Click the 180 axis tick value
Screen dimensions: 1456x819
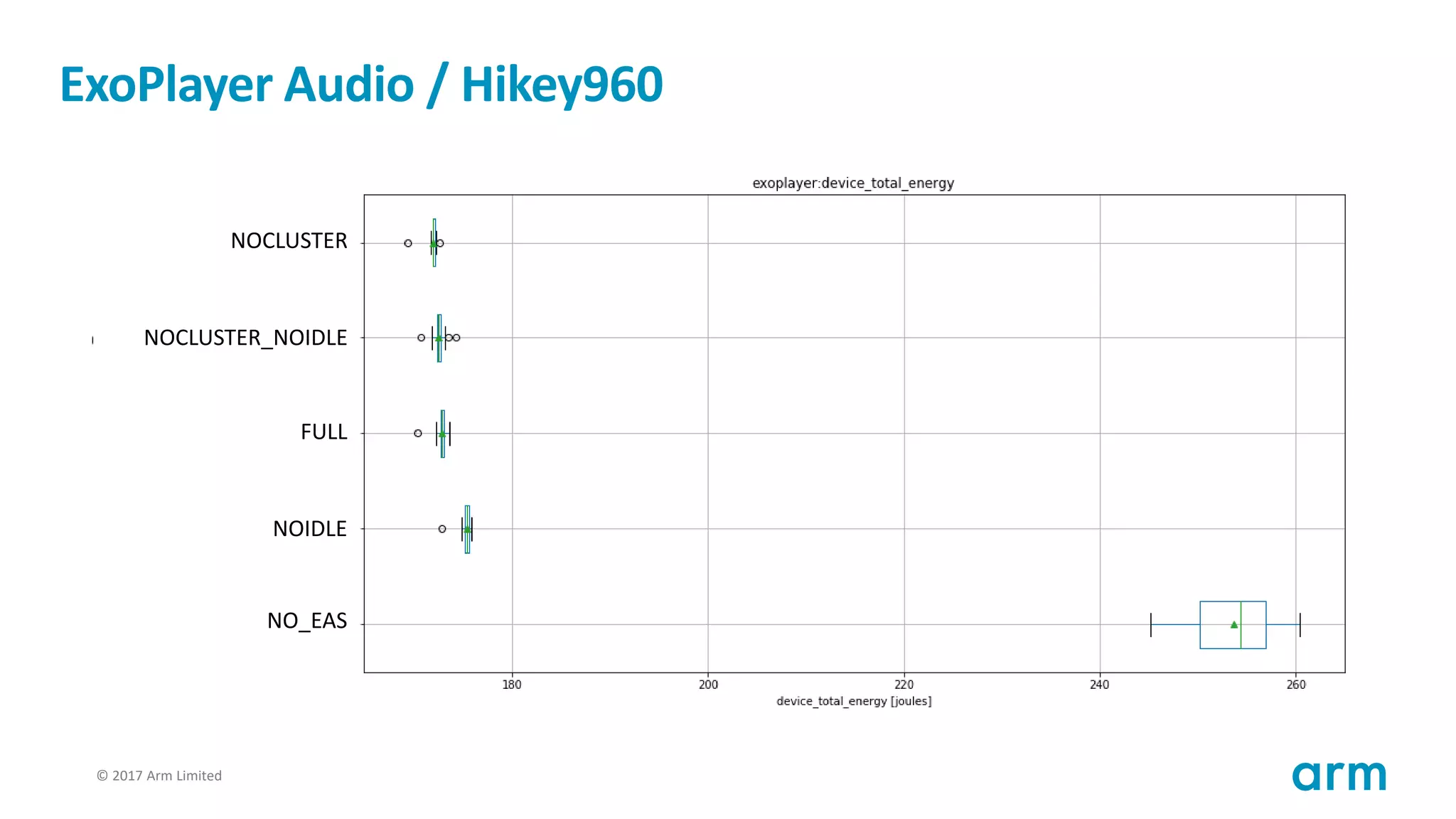click(512, 685)
